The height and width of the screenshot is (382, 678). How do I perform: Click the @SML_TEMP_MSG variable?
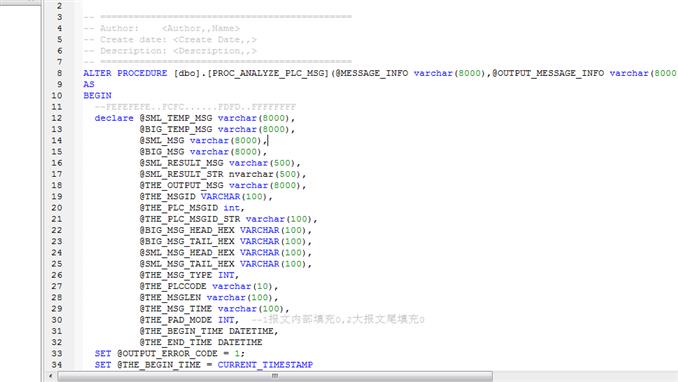pos(176,118)
